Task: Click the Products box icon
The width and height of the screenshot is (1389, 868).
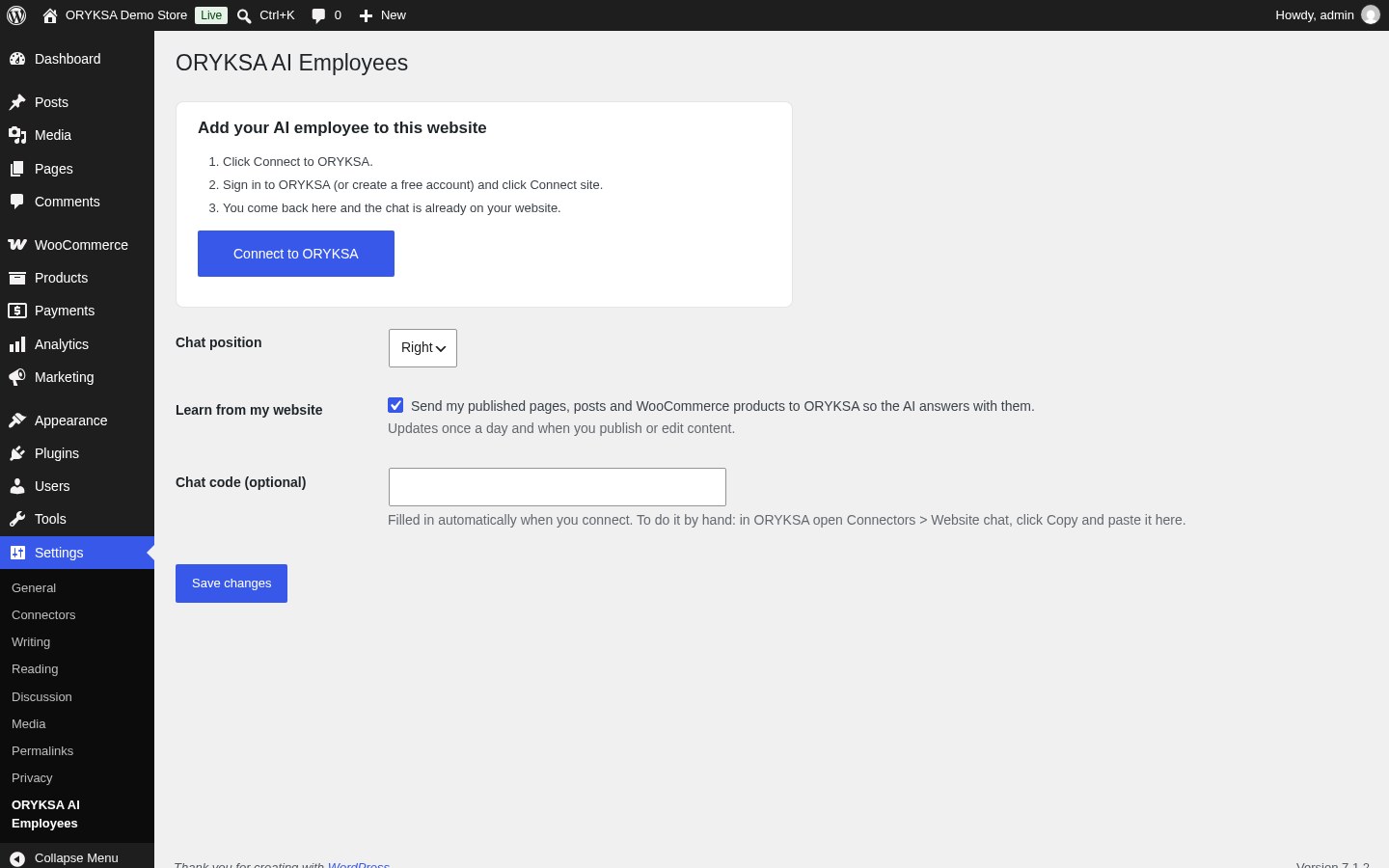Action: pos(17,278)
